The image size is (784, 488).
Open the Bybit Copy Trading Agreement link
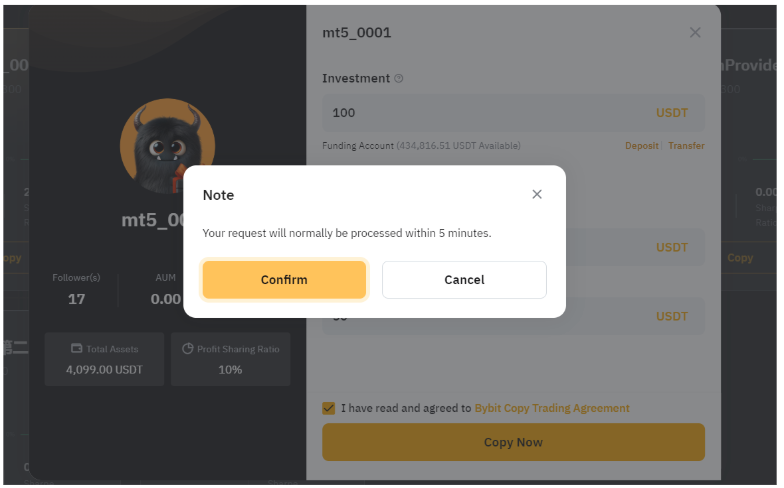[x=552, y=408]
